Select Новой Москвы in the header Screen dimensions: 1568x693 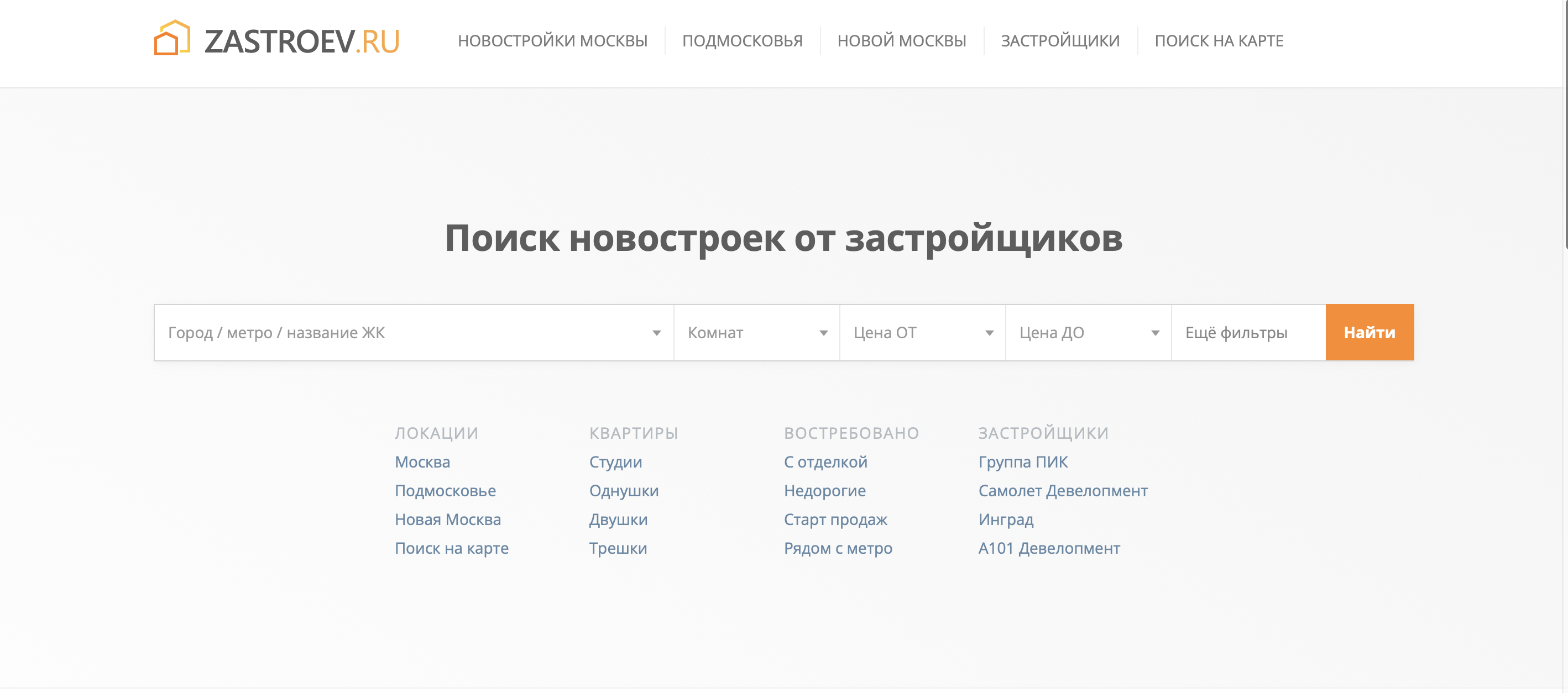(x=901, y=41)
